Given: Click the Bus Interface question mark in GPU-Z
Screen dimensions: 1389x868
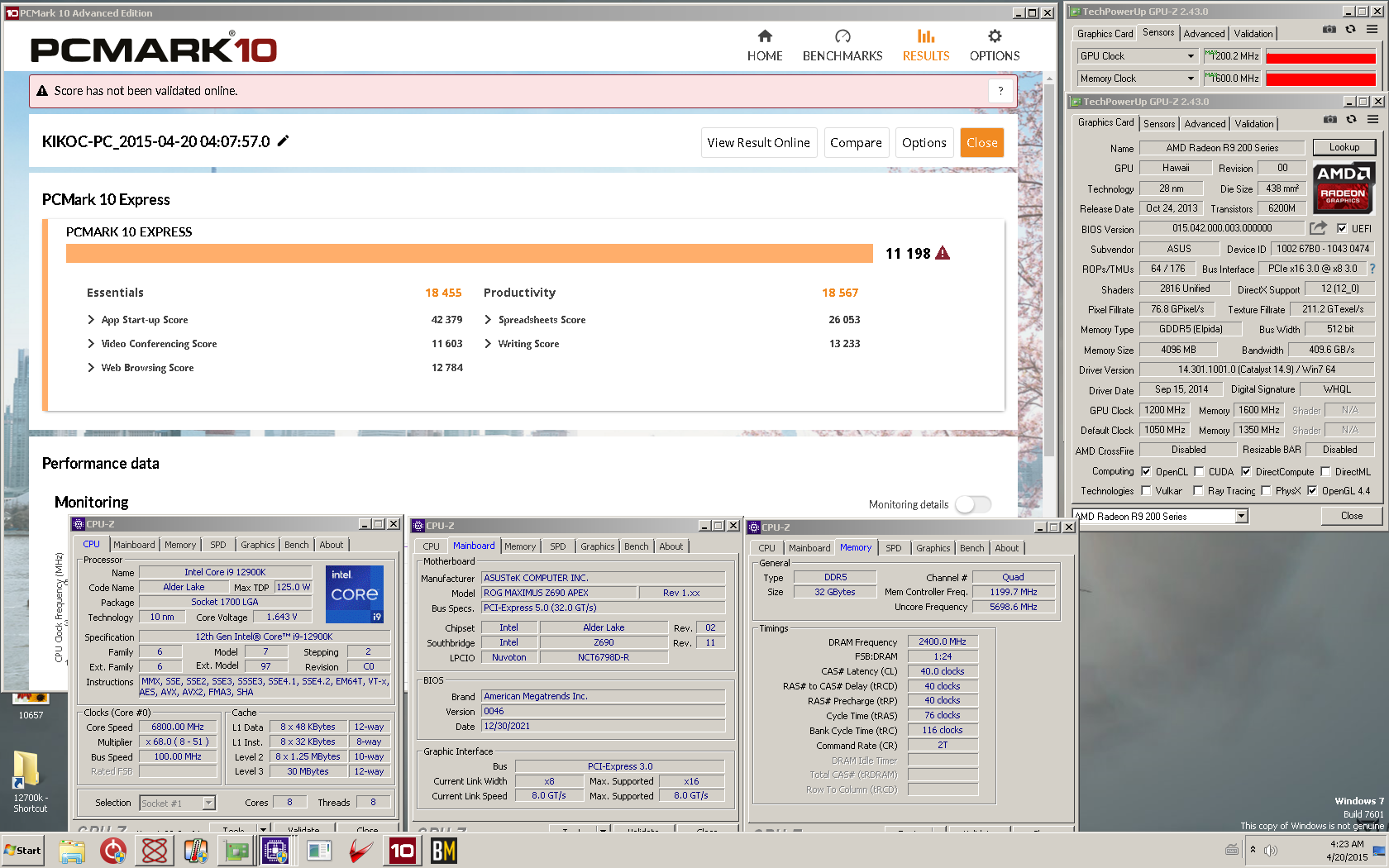Looking at the screenshot, I should tap(1372, 269).
